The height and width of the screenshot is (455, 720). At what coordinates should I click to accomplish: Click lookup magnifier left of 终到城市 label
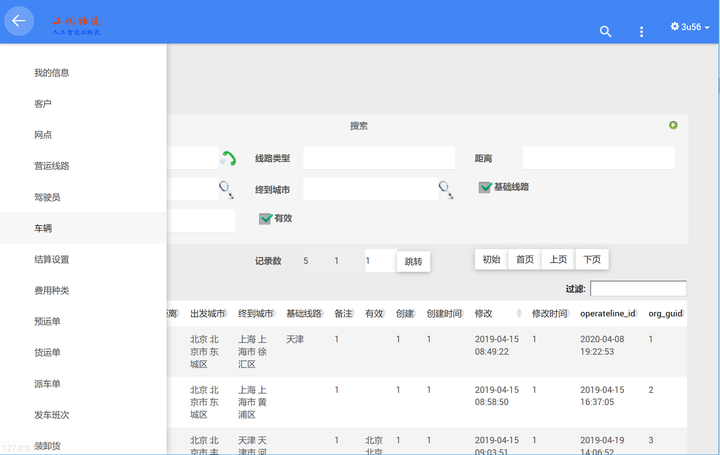[226, 189]
